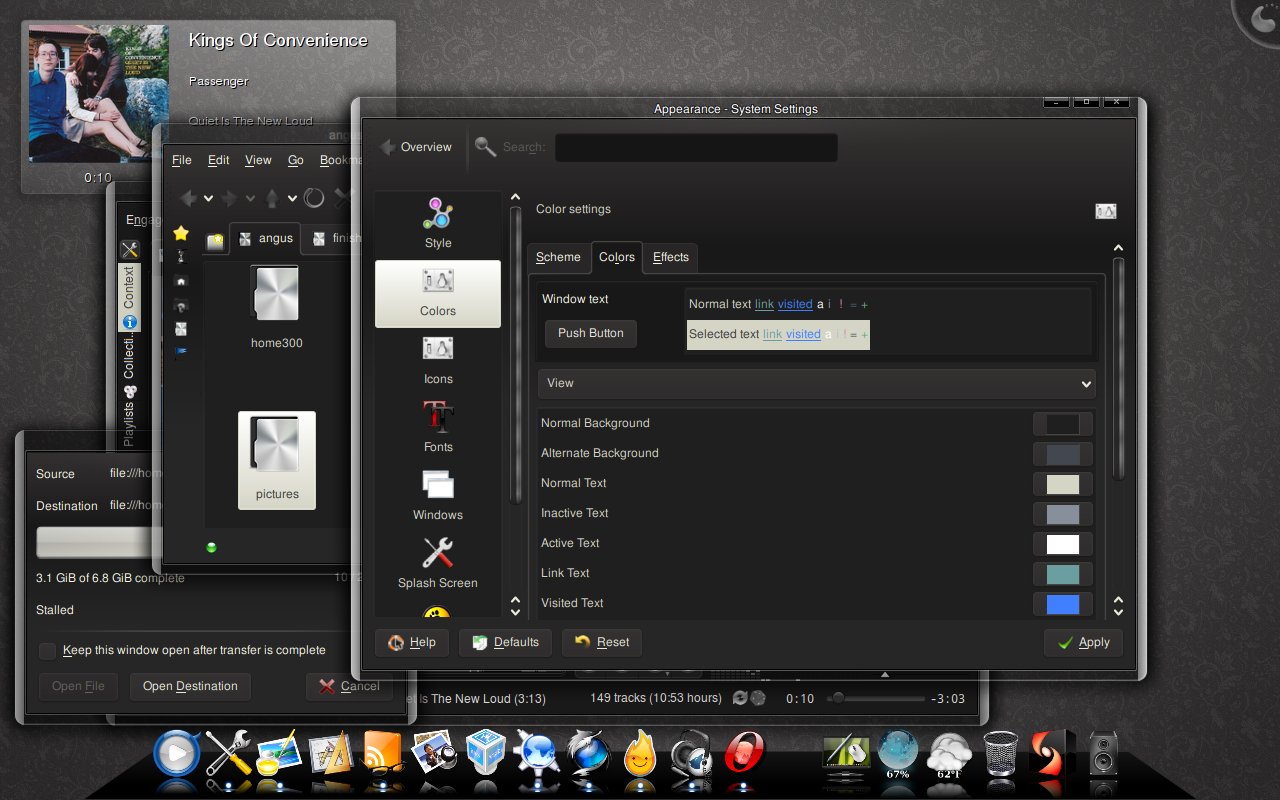Pick the Active Text color swatch
The height and width of the screenshot is (800, 1280).
(x=1063, y=544)
